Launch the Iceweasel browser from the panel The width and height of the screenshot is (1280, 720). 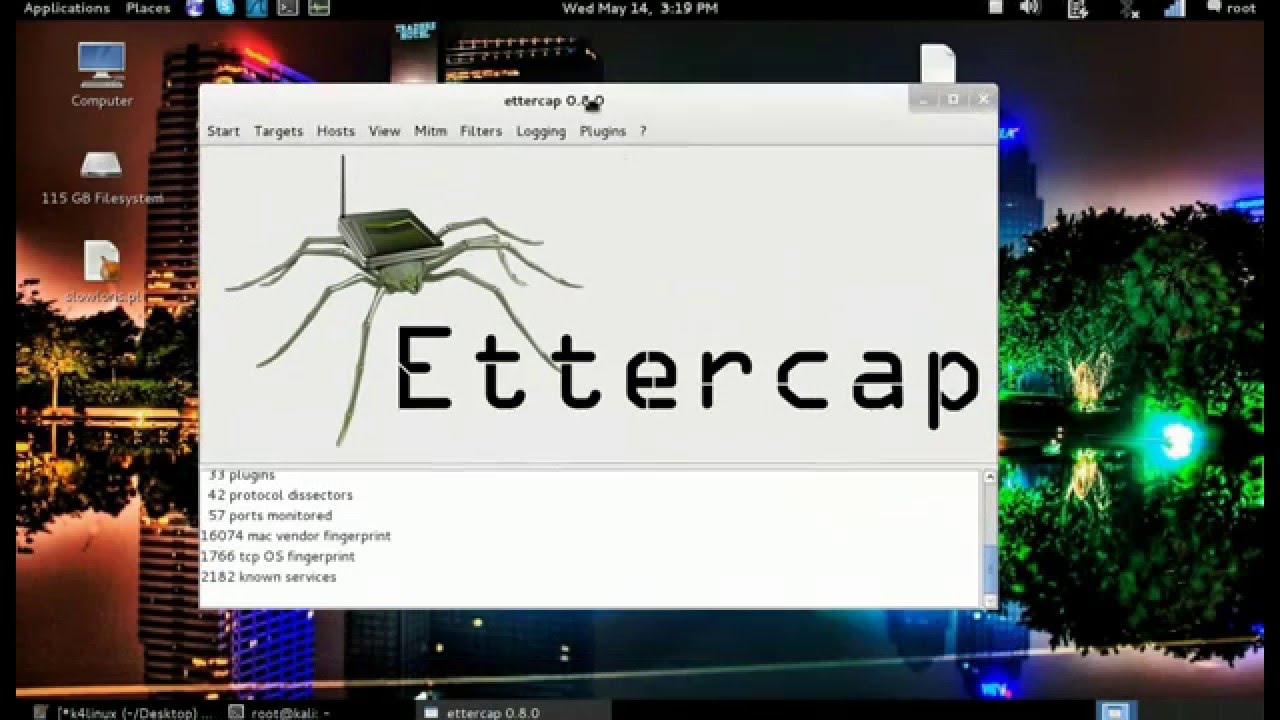click(195, 8)
